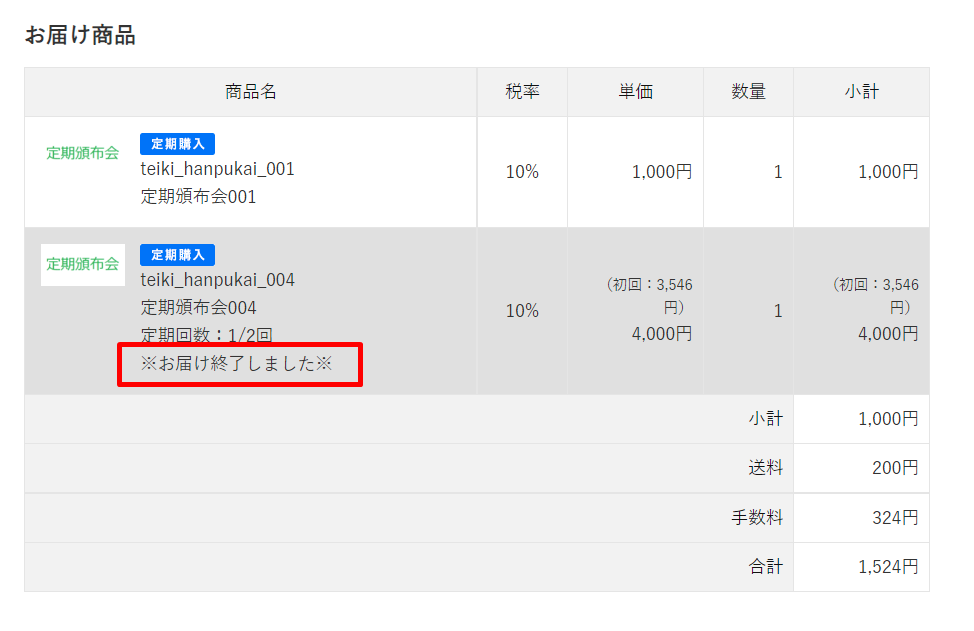Click the second row 定期頒布会 product thumbnail
974x631 pixels.
pyautogui.click(x=82, y=264)
